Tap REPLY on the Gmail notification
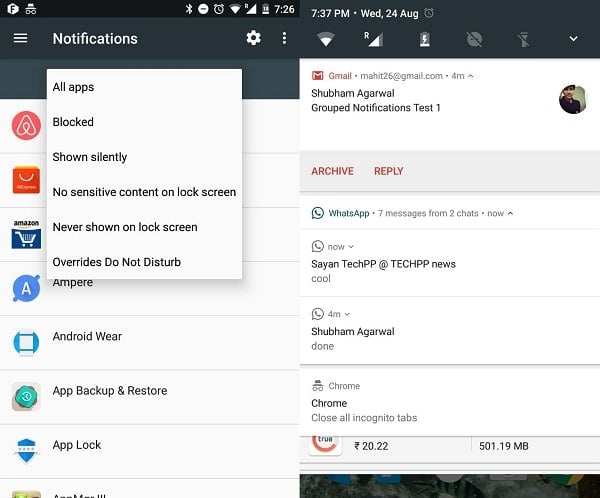600x498 pixels. click(389, 171)
